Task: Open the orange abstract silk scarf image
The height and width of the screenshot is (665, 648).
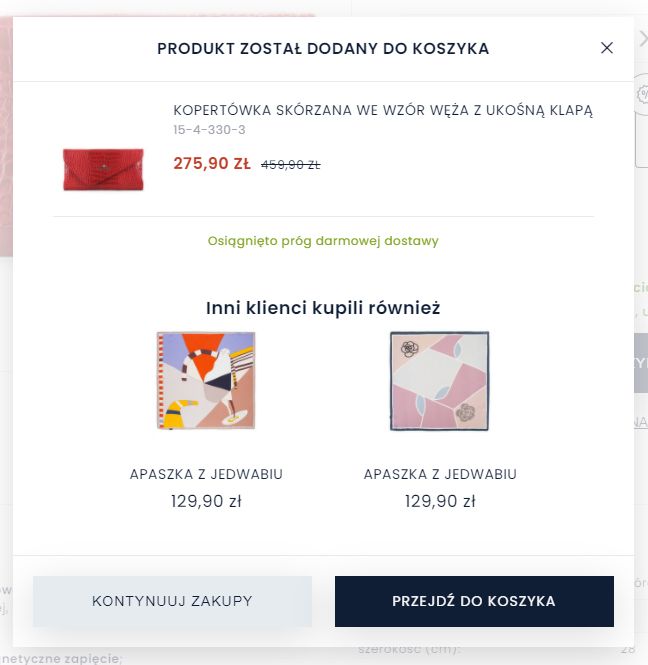Action: pyautogui.click(x=206, y=381)
